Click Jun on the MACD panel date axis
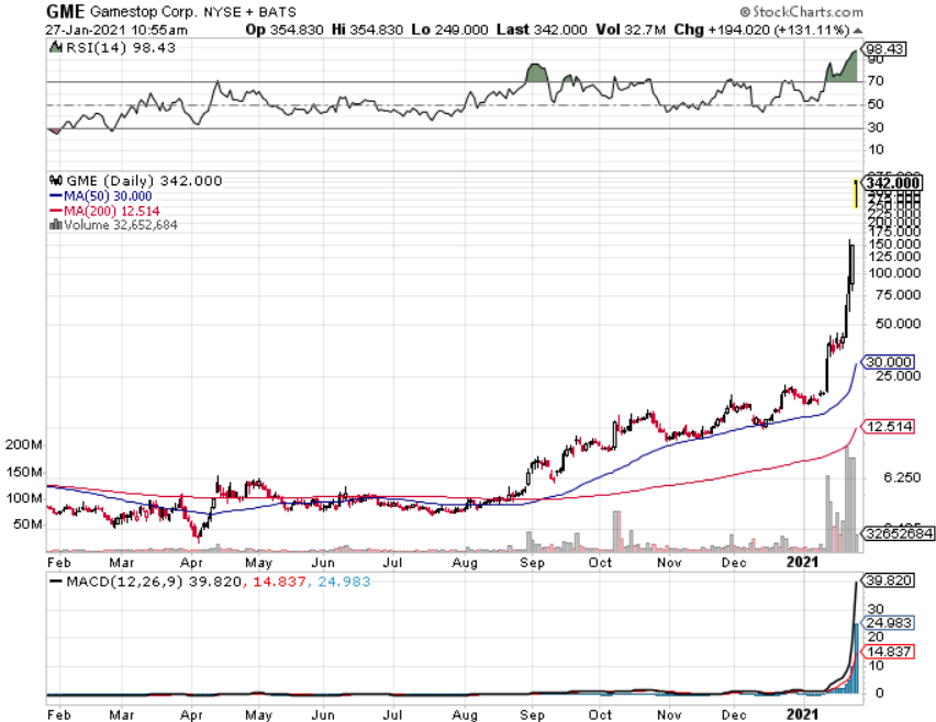 coord(322,715)
